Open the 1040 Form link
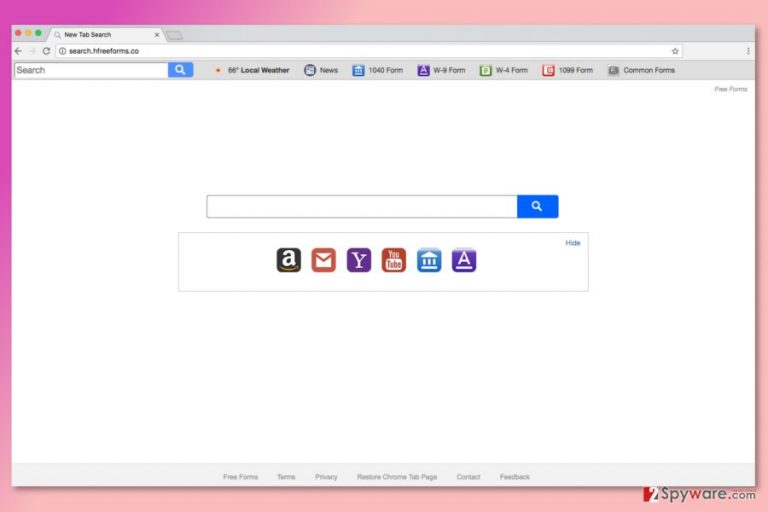Viewport: 768px width, 512px height. click(385, 71)
